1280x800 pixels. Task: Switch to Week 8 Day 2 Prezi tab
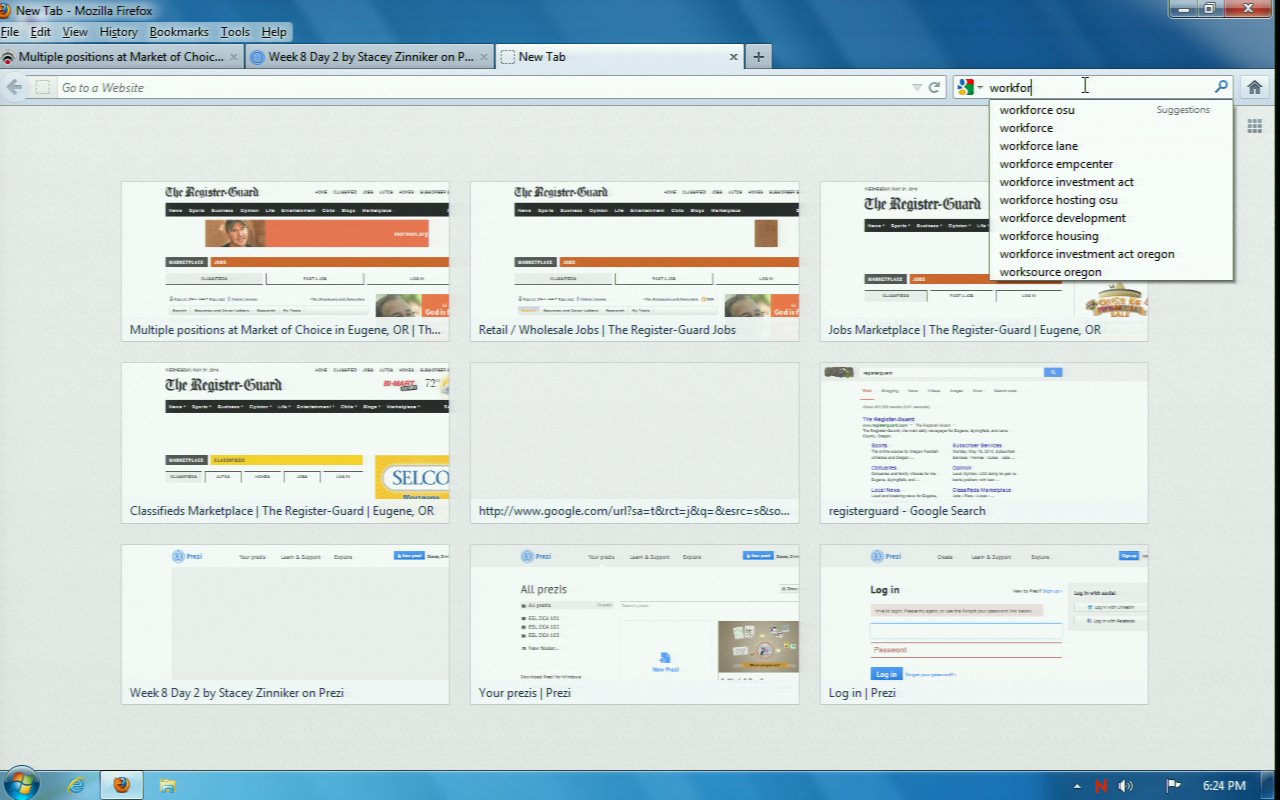pos(370,57)
